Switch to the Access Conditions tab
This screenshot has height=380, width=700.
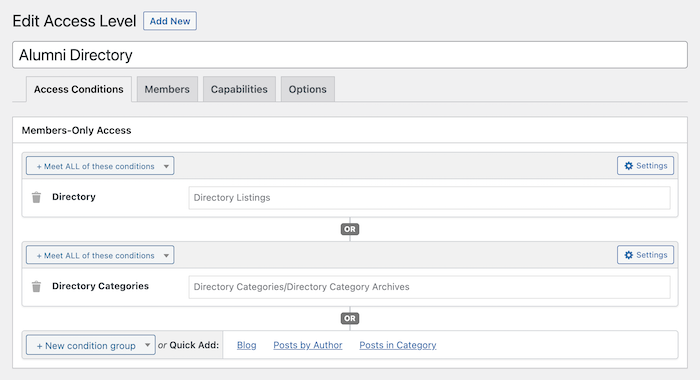coord(79,89)
